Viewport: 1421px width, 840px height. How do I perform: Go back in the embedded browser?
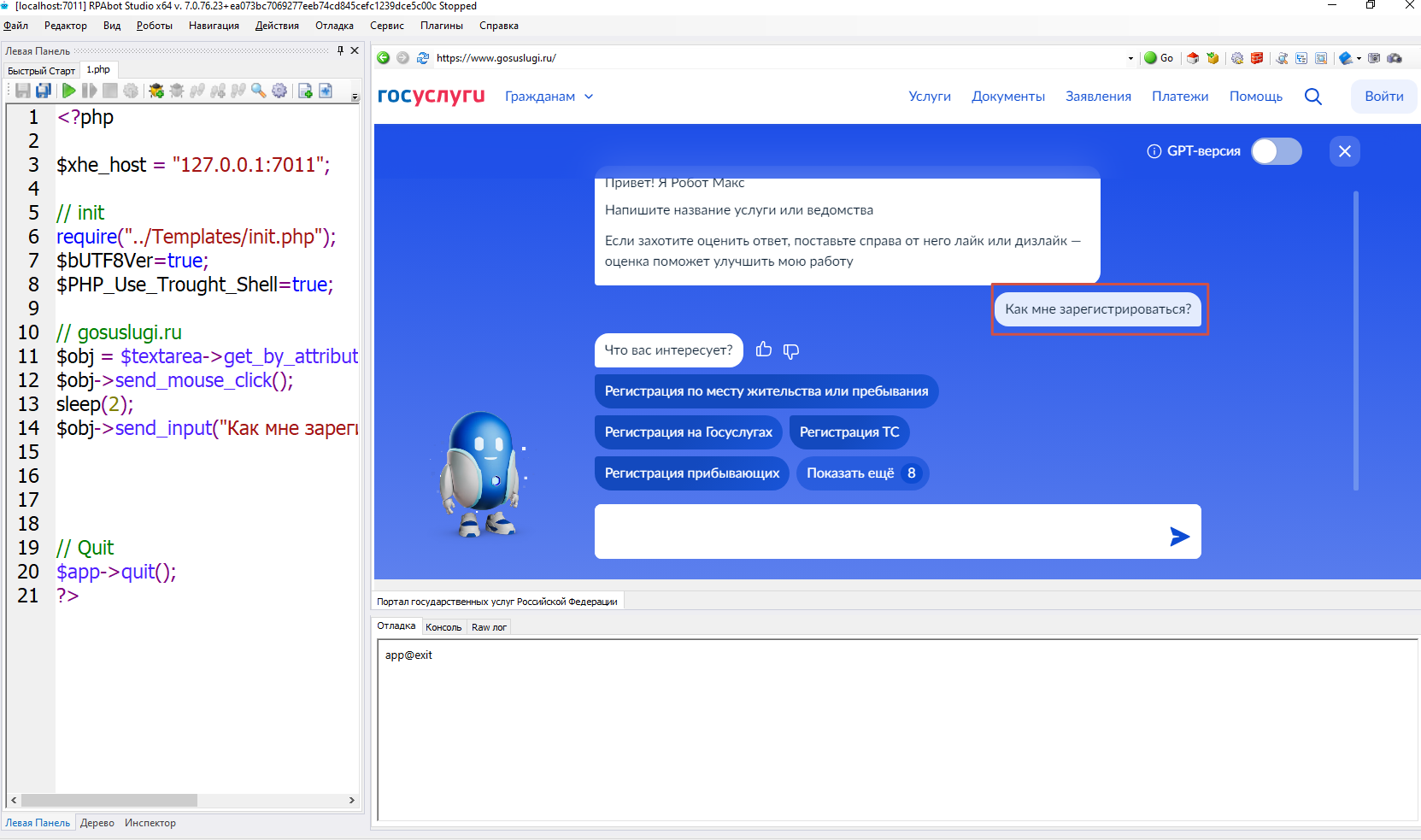point(383,58)
